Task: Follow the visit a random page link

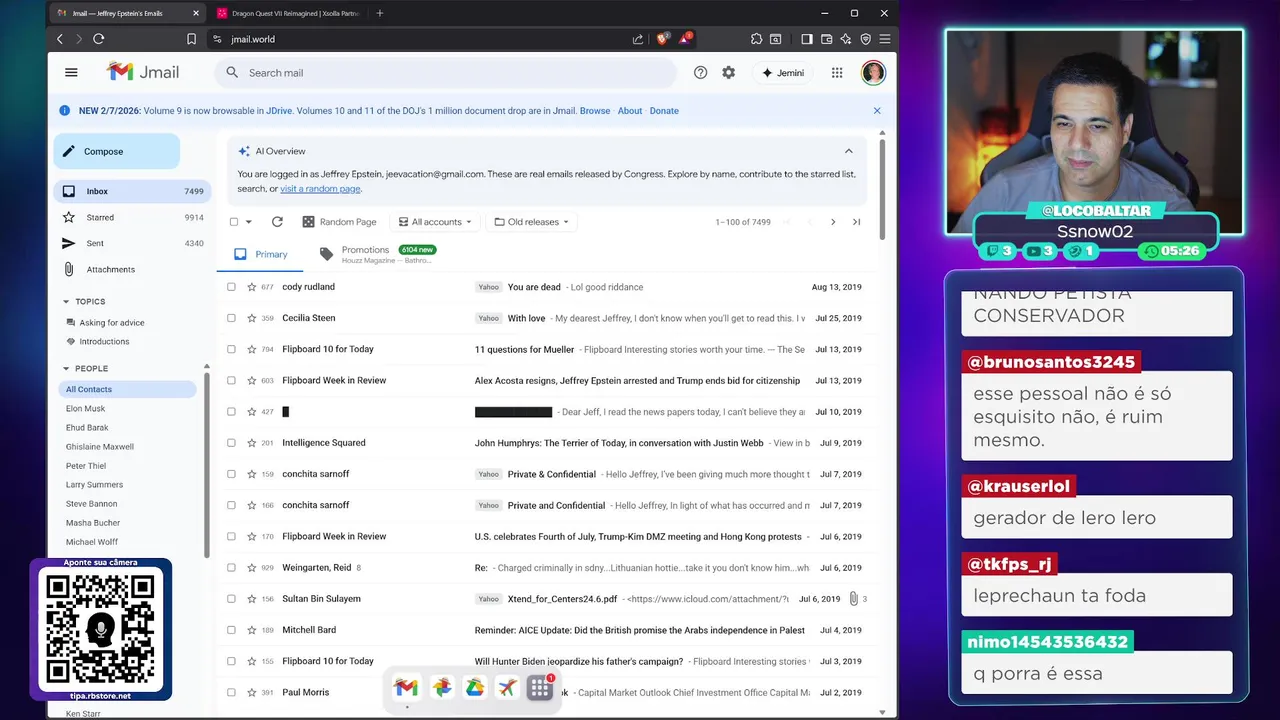Action: [x=320, y=188]
